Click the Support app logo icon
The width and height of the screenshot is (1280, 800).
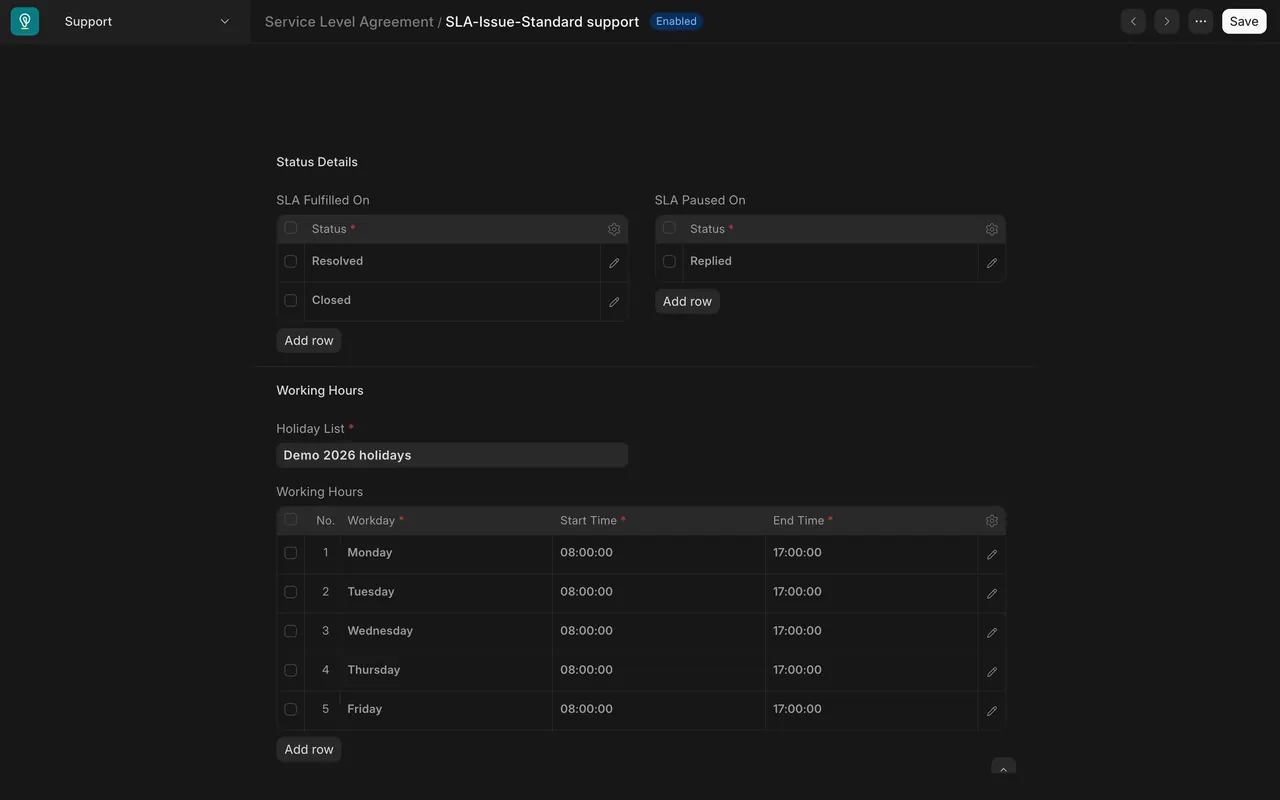coord(25,21)
